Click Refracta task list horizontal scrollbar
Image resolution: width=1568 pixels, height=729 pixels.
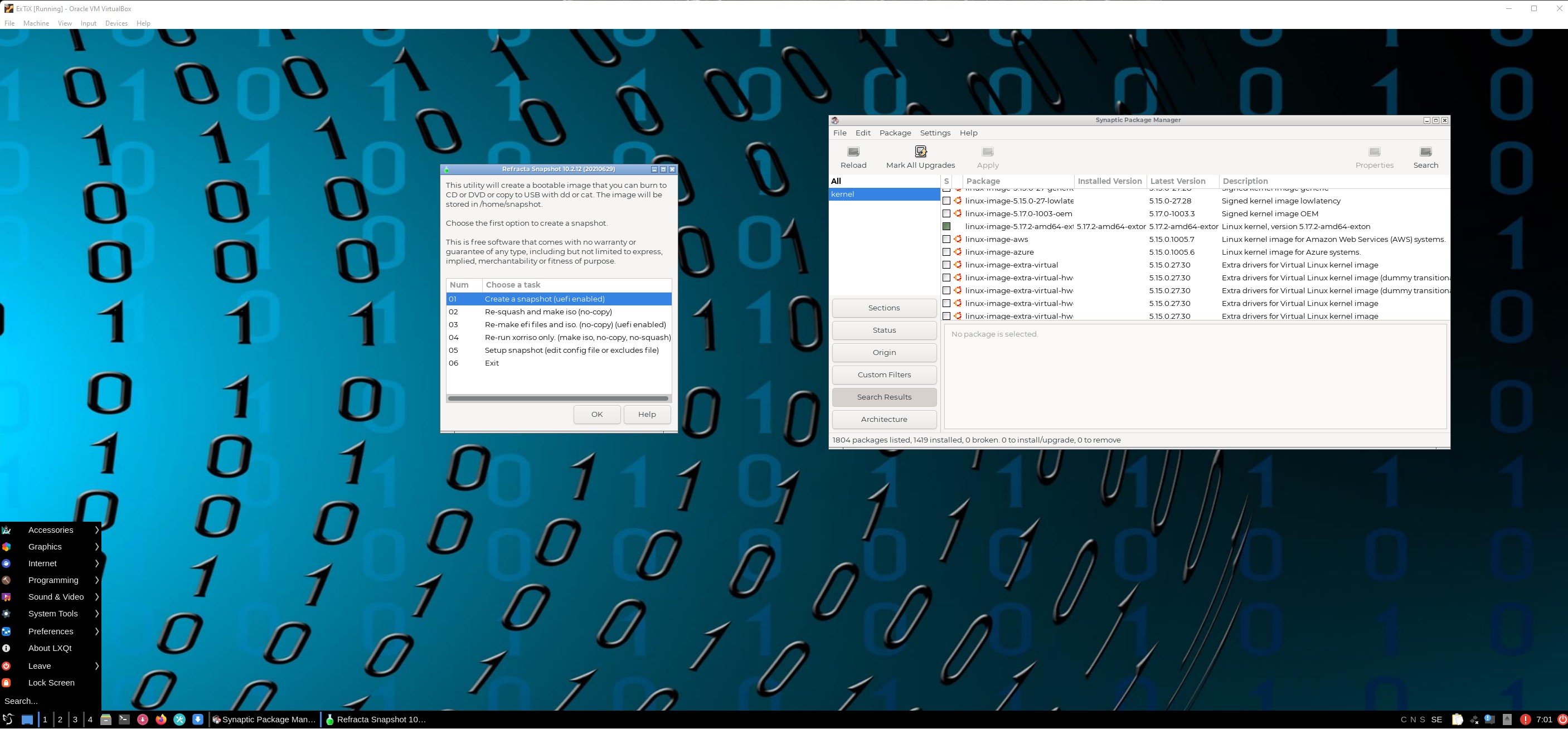(x=558, y=398)
